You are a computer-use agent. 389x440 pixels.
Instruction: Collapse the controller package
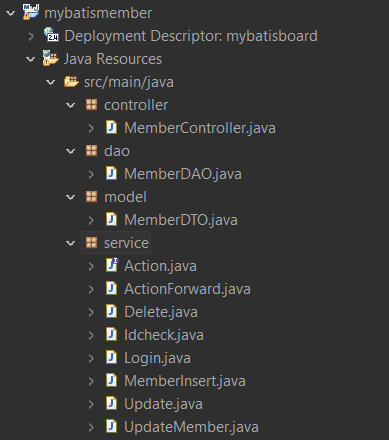point(71,105)
